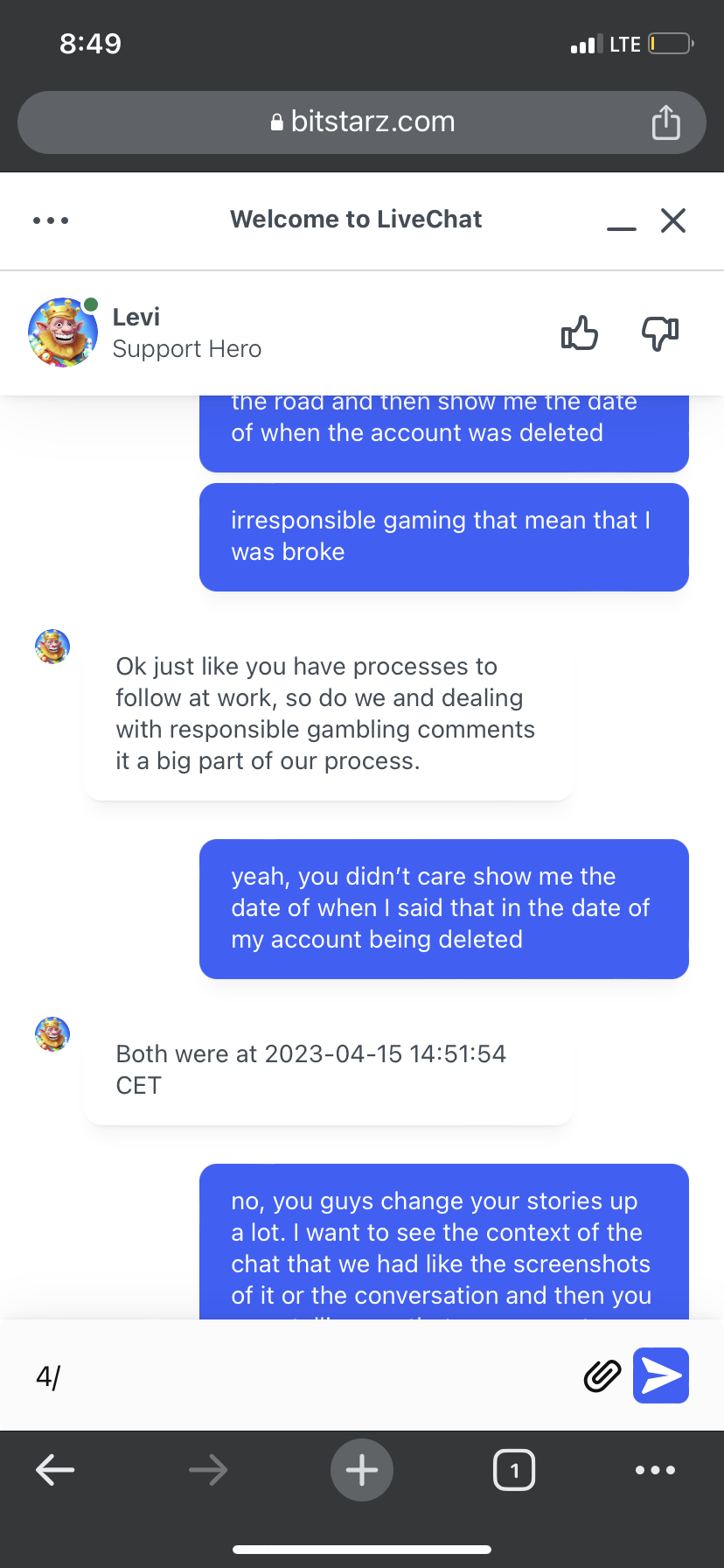Tap the forward navigation arrow

point(208,1470)
